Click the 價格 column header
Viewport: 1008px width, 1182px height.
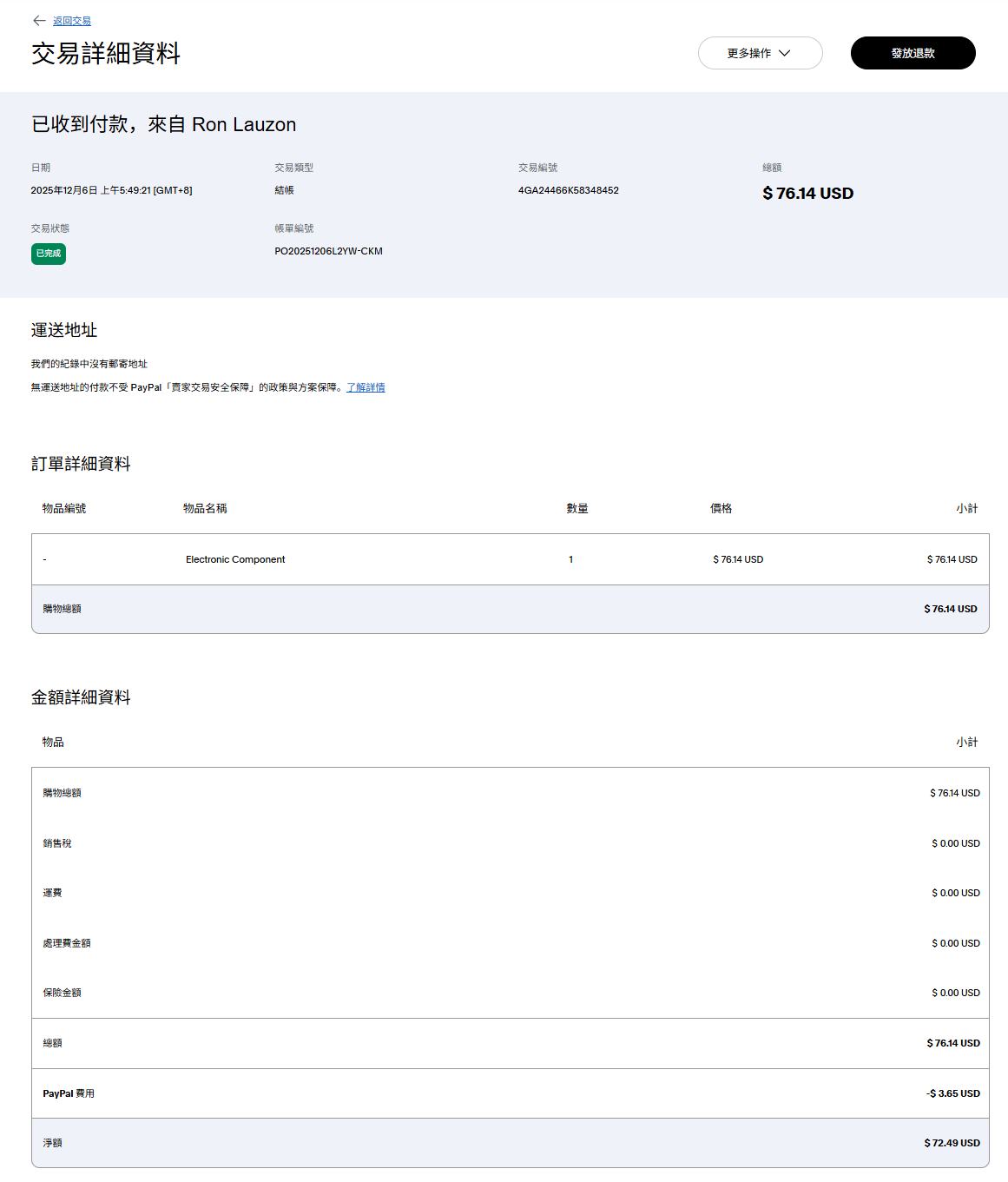721,508
